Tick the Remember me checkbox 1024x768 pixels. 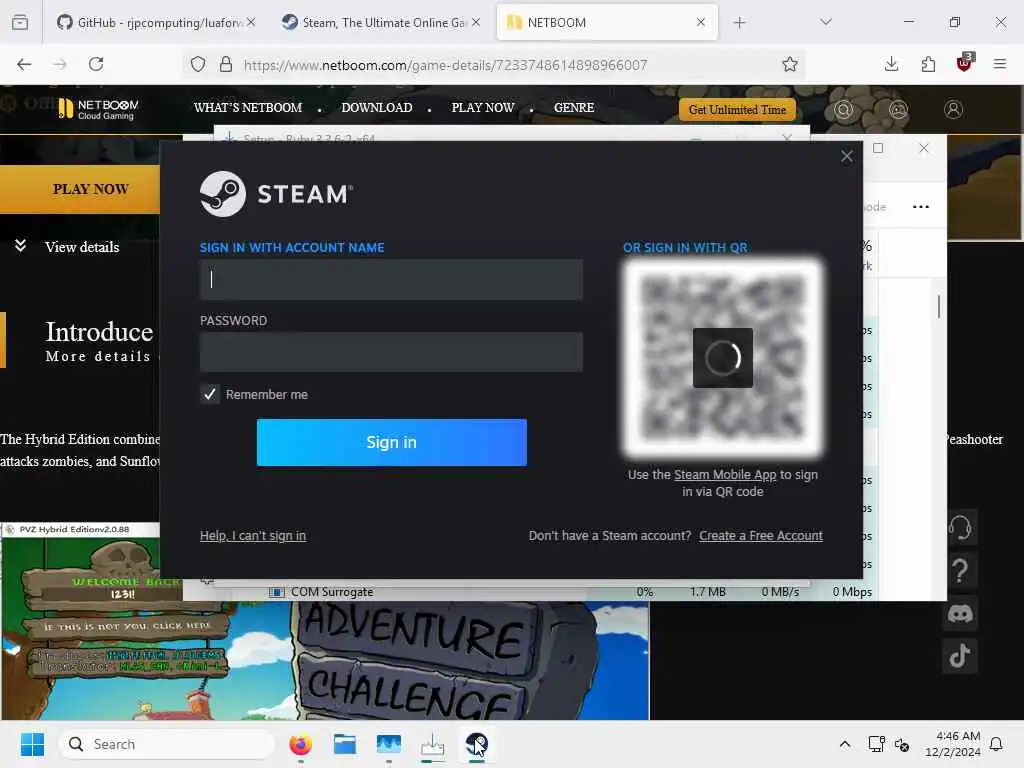210,394
